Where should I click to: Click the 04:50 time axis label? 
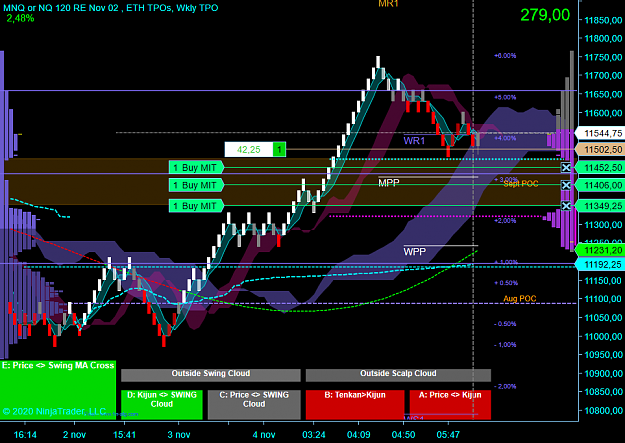pyautogui.click(x=403, y=435)
